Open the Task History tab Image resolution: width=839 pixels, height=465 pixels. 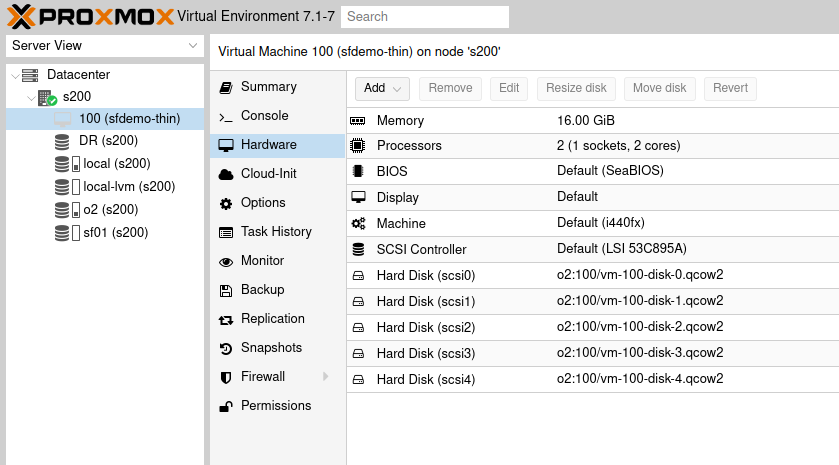click(x=278, y=231)
